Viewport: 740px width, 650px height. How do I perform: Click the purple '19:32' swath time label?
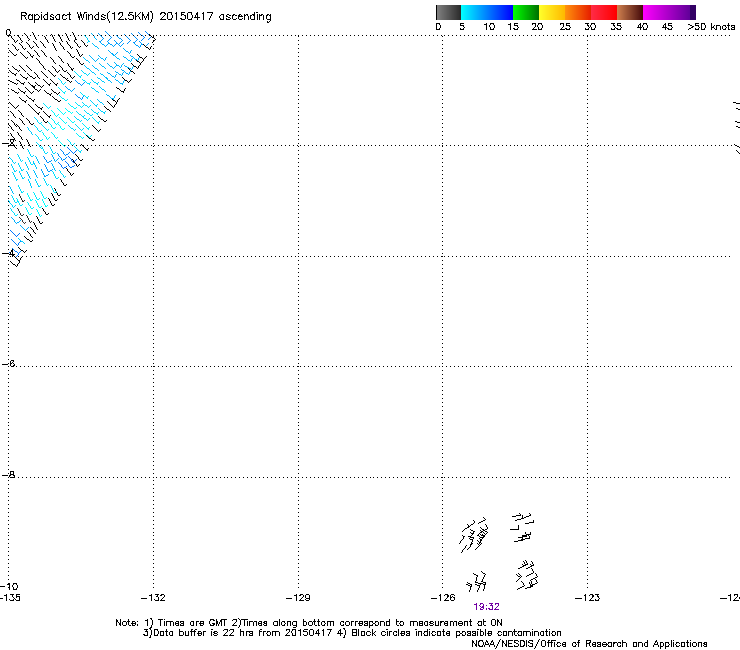pos(487,607)
